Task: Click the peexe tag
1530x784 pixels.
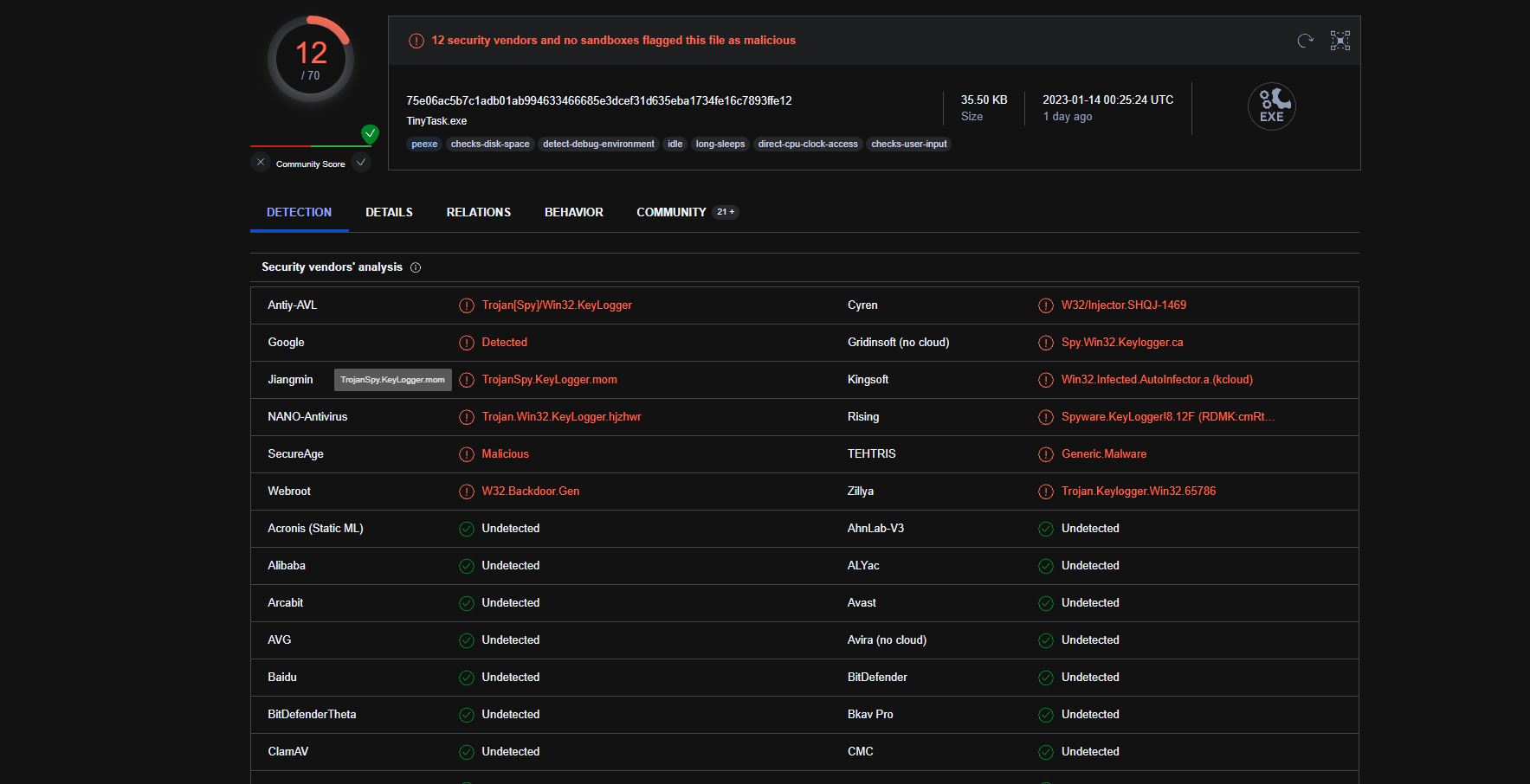Action: tap(424, 145)
